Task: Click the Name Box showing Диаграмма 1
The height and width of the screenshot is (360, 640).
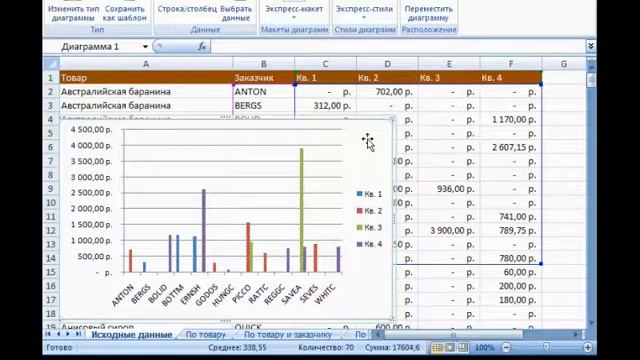Action: [x=99, y=47]
